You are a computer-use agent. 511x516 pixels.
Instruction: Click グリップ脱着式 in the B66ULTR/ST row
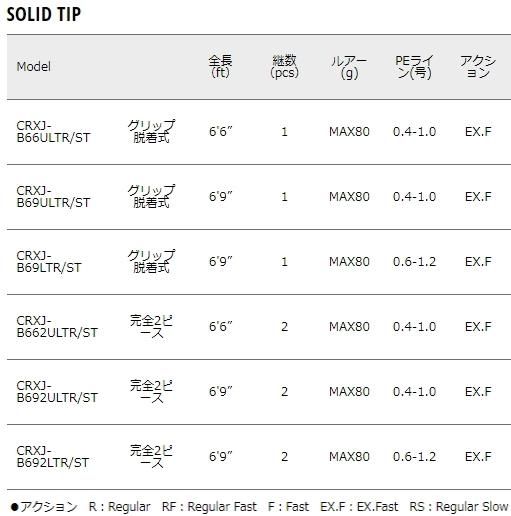(x=151, y=131)
